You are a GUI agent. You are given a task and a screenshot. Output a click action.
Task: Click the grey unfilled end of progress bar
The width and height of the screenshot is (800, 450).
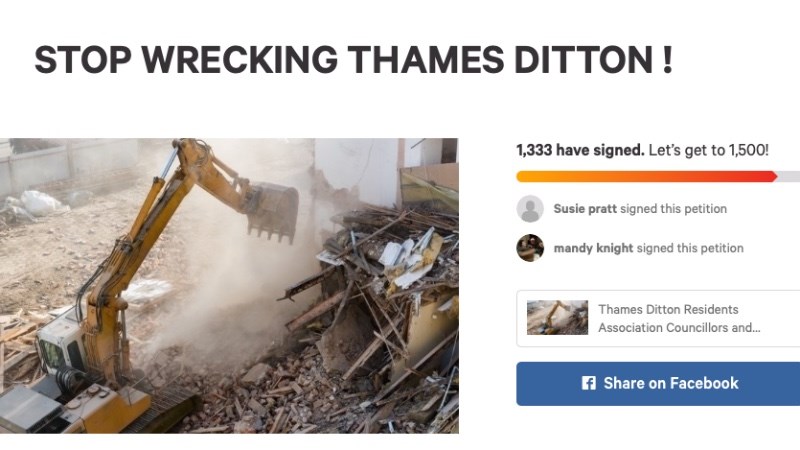point(789,177)
